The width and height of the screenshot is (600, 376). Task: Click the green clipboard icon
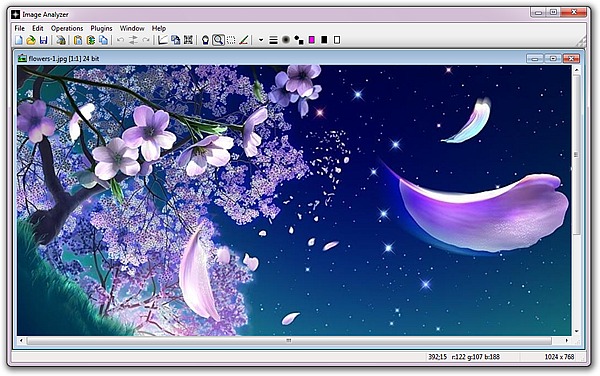(x=91, y=40)
